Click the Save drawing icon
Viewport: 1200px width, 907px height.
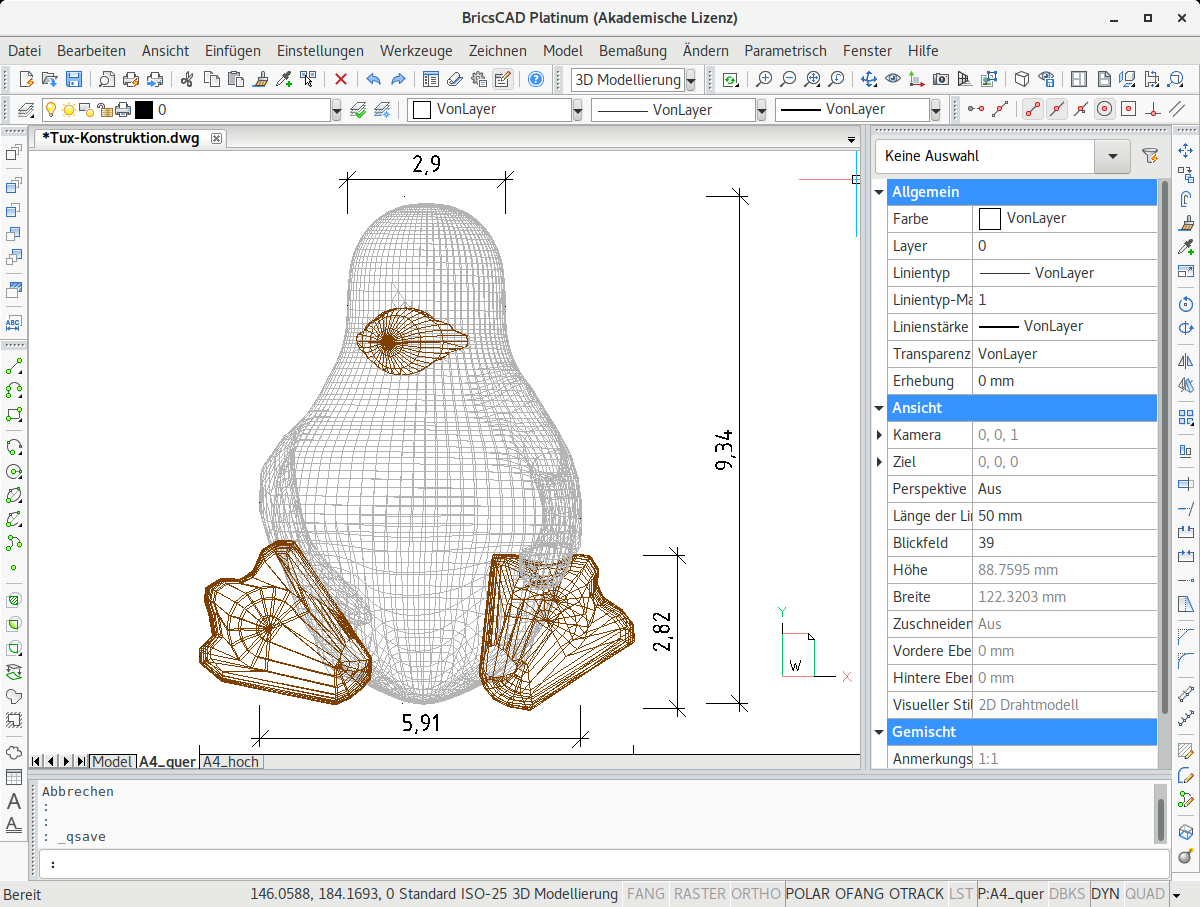pos(74,80)
